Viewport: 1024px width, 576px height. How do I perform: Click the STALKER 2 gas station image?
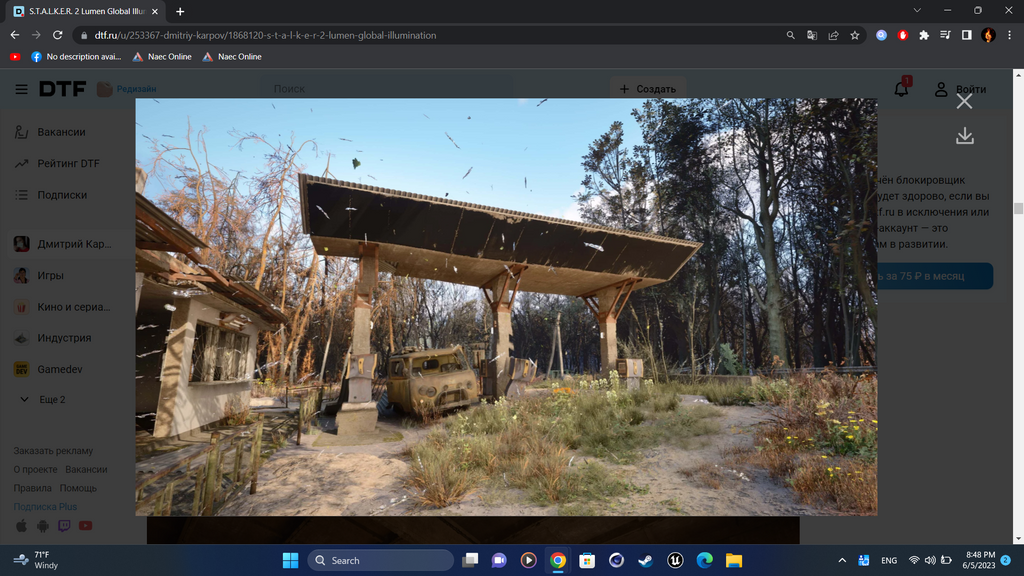[x=506, y=307]
